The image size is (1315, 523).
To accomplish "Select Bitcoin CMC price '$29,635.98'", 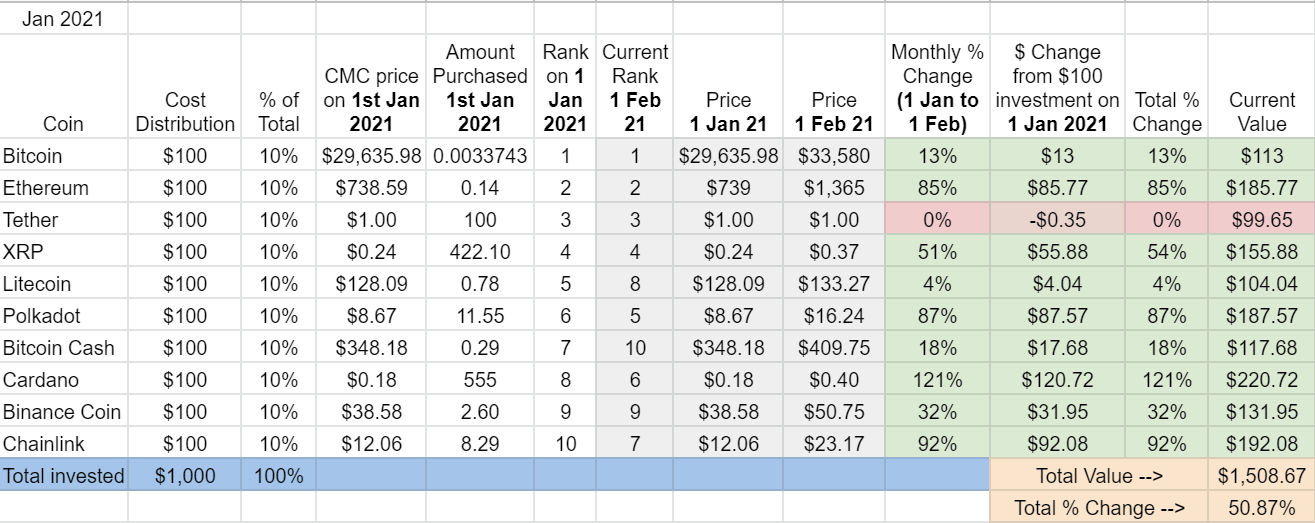I will [x=371, y=155].
